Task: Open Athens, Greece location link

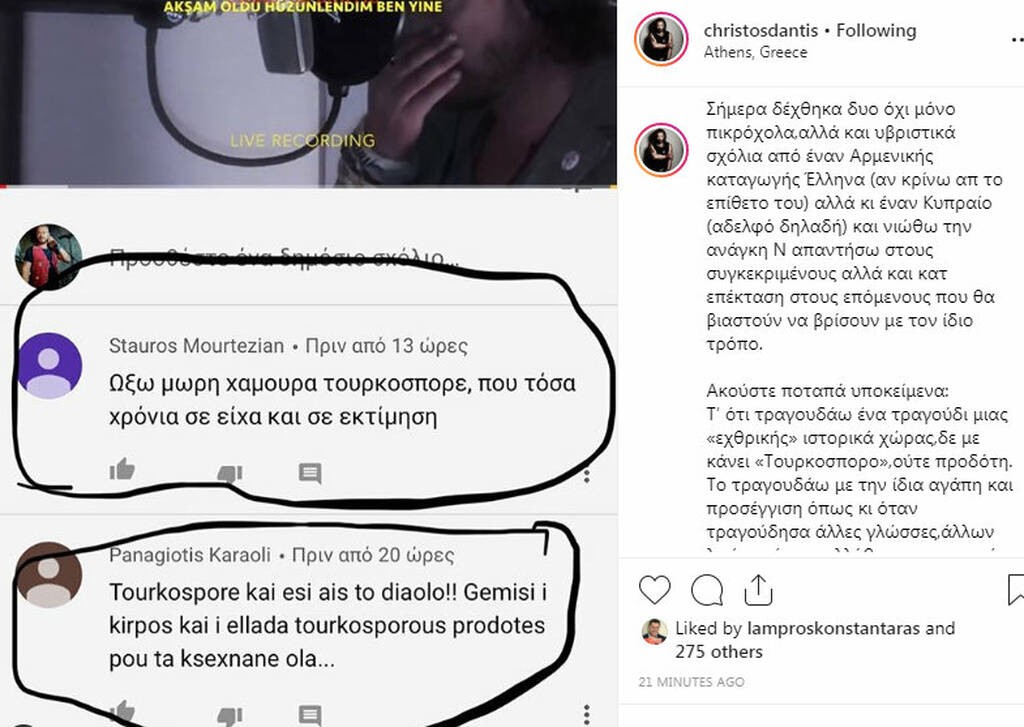Action: (755, 52)
